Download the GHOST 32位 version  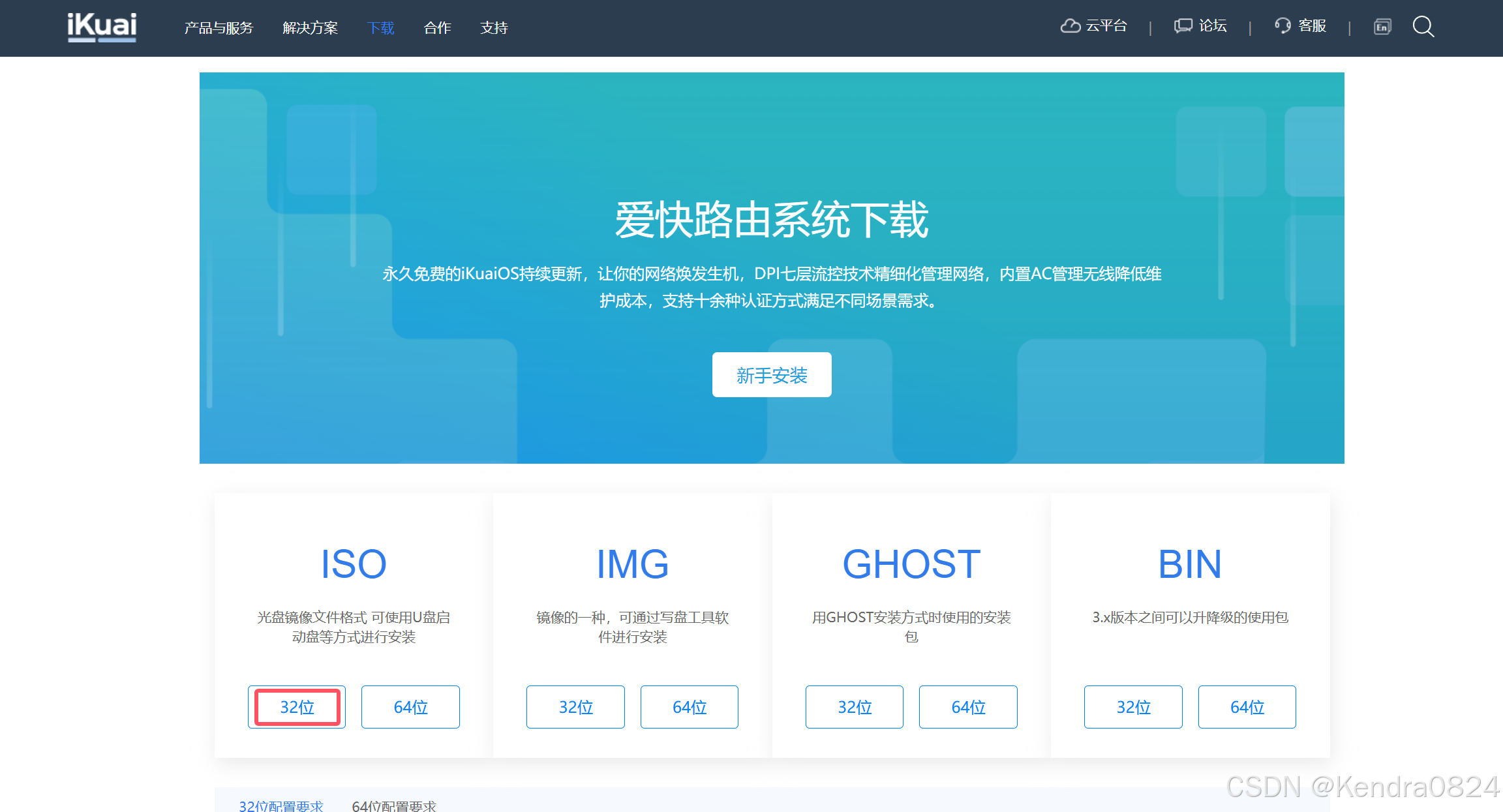(855, 707)
